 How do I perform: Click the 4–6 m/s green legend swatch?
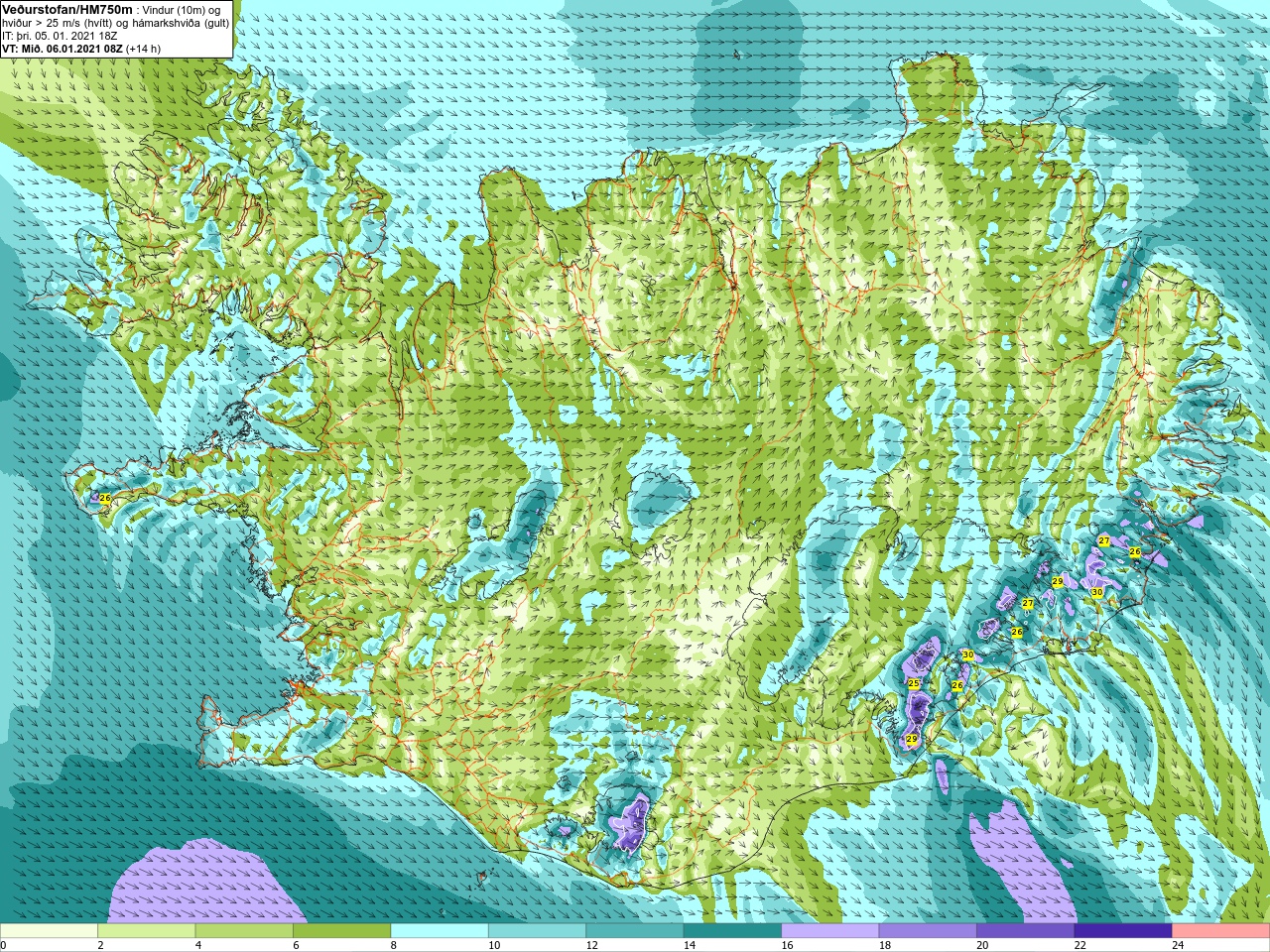click(x=244, y=931)
